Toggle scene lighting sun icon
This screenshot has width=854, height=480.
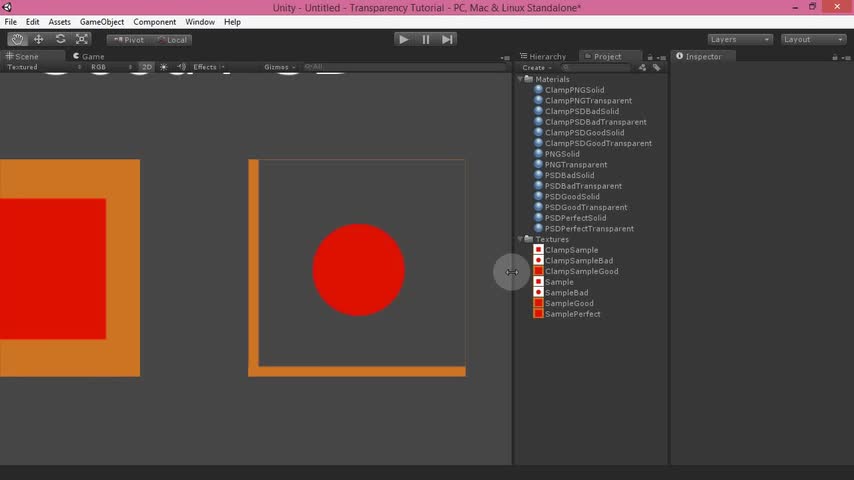(164, 67)
